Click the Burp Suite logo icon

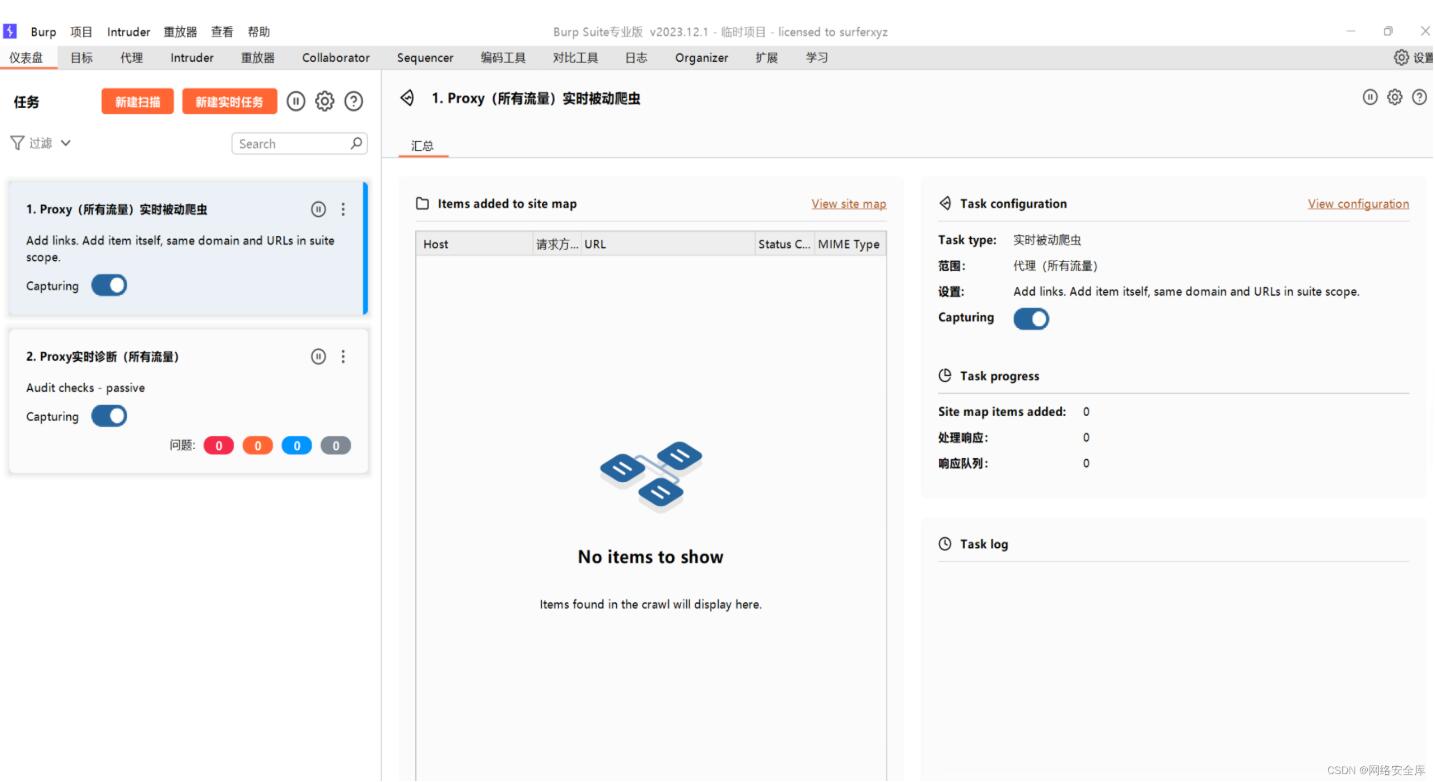11,31
